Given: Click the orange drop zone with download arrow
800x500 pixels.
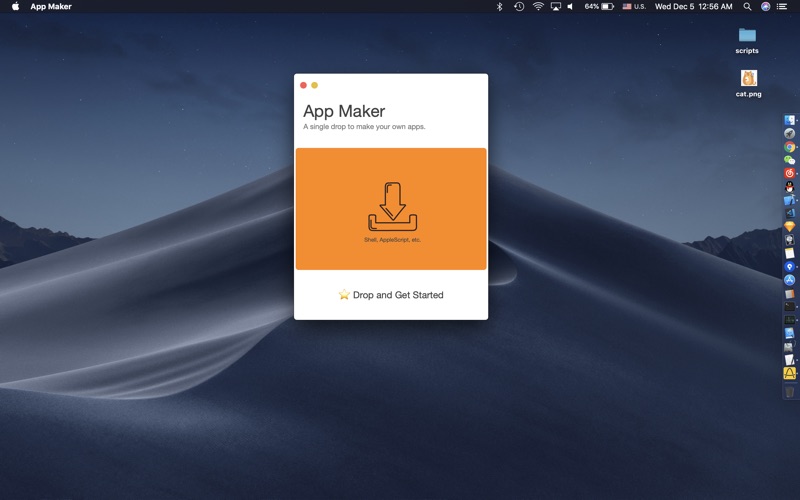Looking at the screenshot, I should tap(391, 209).
